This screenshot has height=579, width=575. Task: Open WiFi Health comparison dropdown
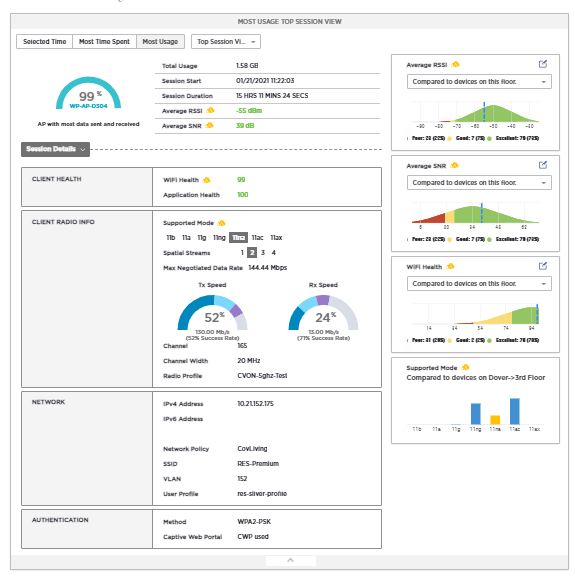(479, 284)
